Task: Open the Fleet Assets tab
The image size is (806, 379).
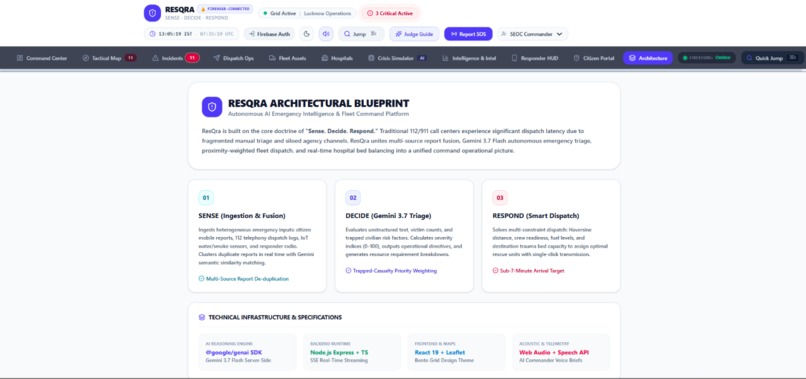Action: (x=287, y=58)
